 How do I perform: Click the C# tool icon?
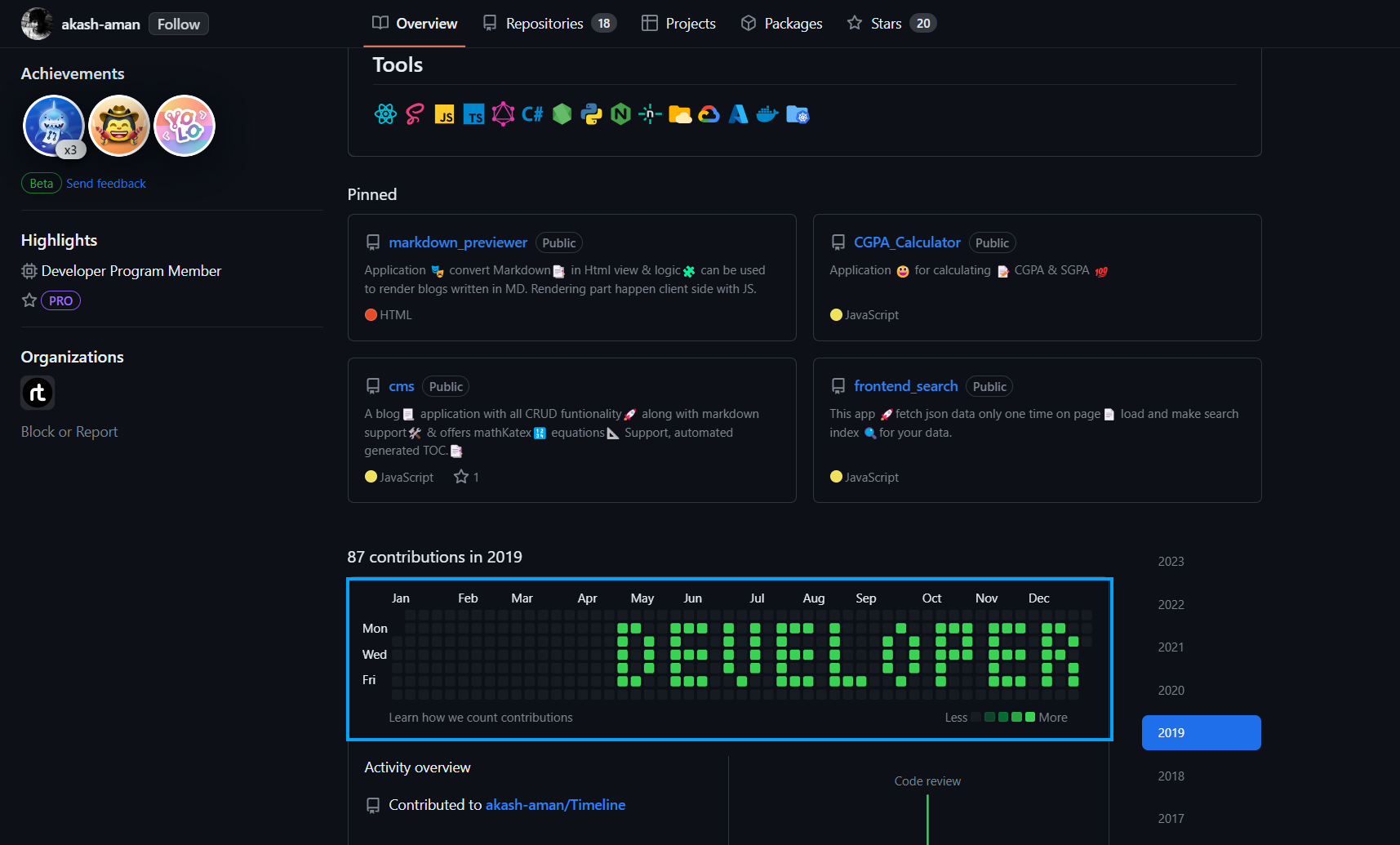point(532,114)
